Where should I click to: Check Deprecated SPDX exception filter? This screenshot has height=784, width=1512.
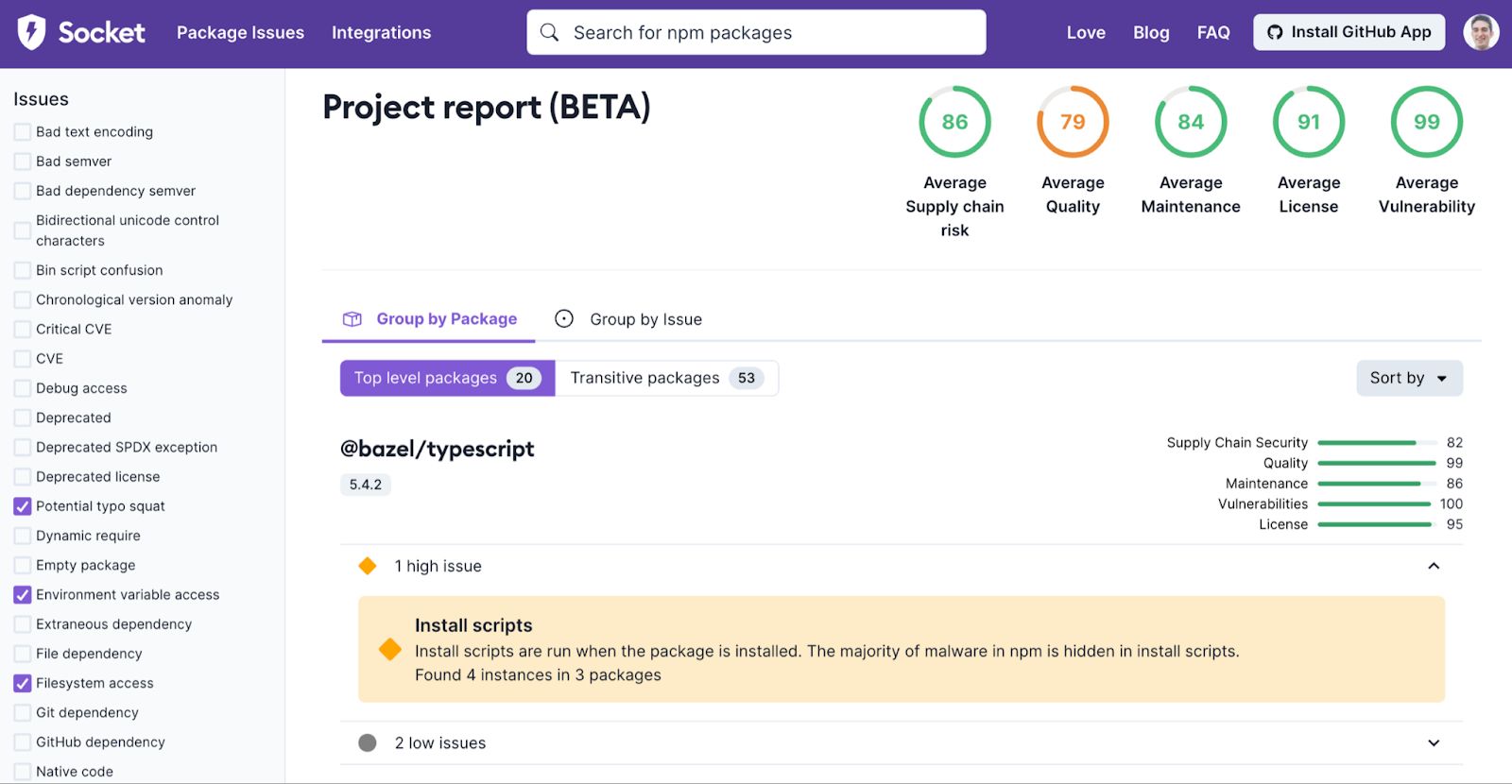[x=23, y=448]
